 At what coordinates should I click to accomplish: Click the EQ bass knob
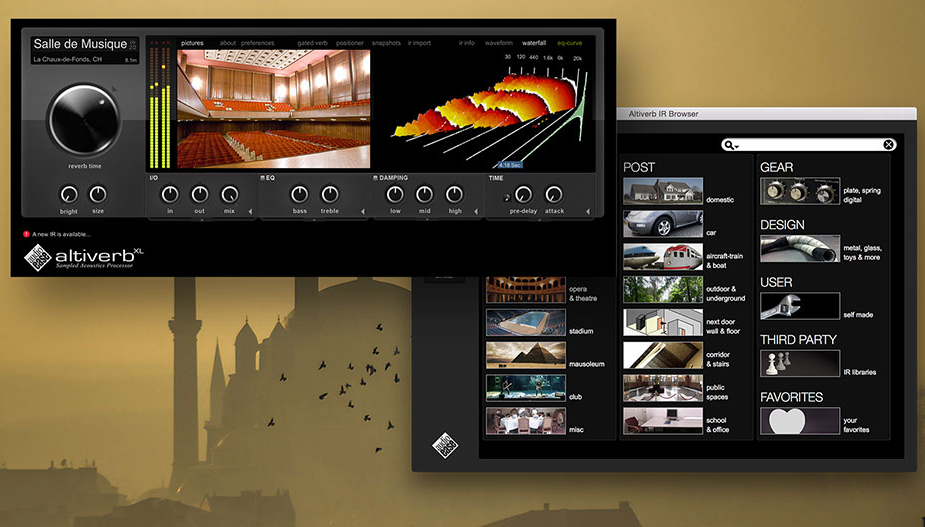300,194
